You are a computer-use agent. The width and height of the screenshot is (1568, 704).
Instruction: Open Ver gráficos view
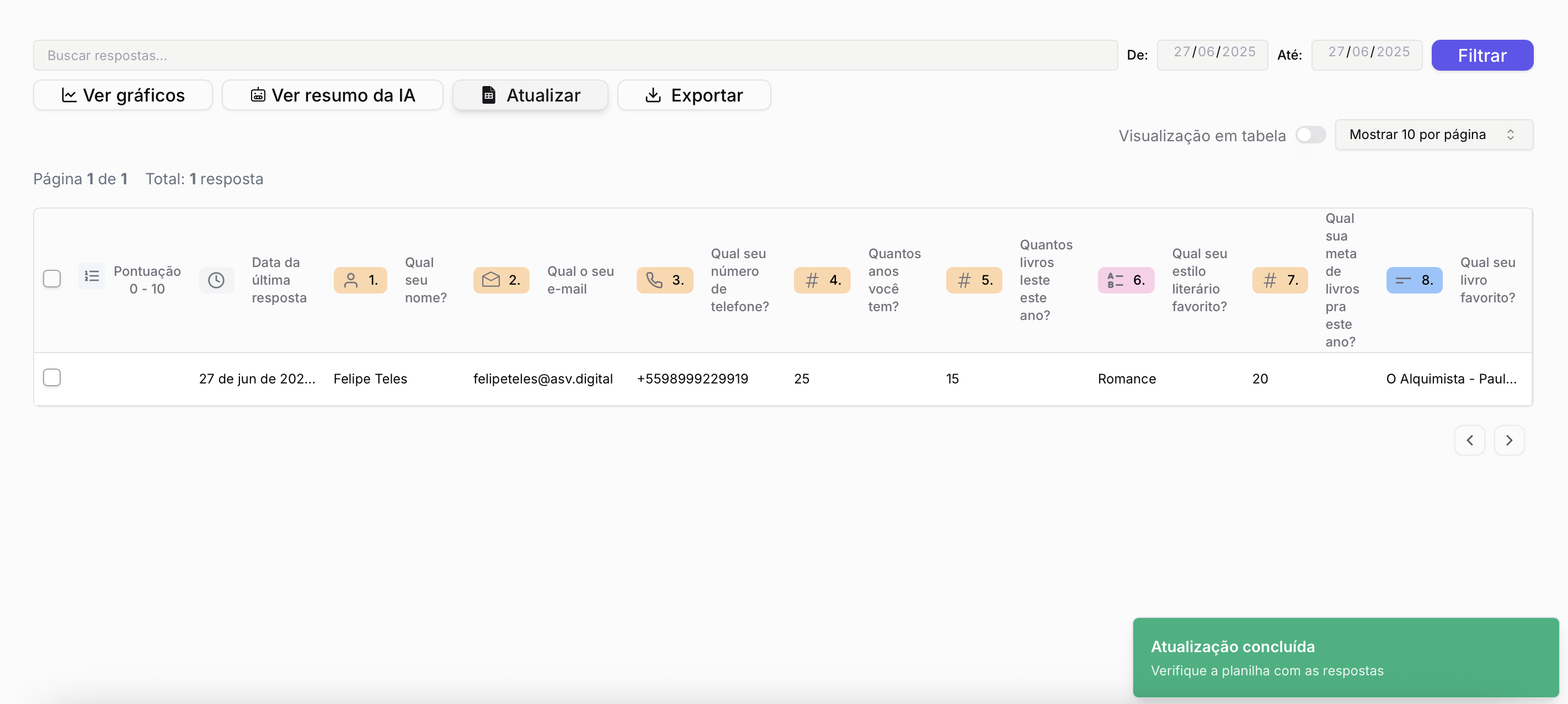(x=123, y=95)
